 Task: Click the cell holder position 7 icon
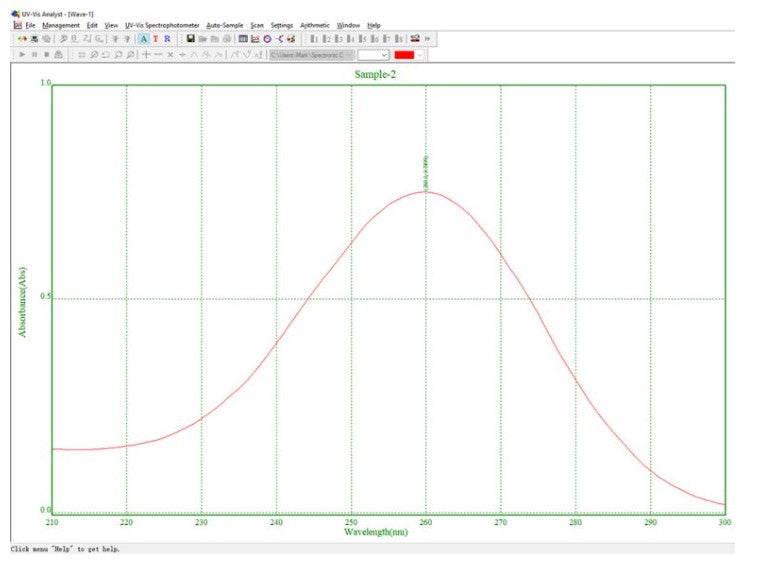387,39
